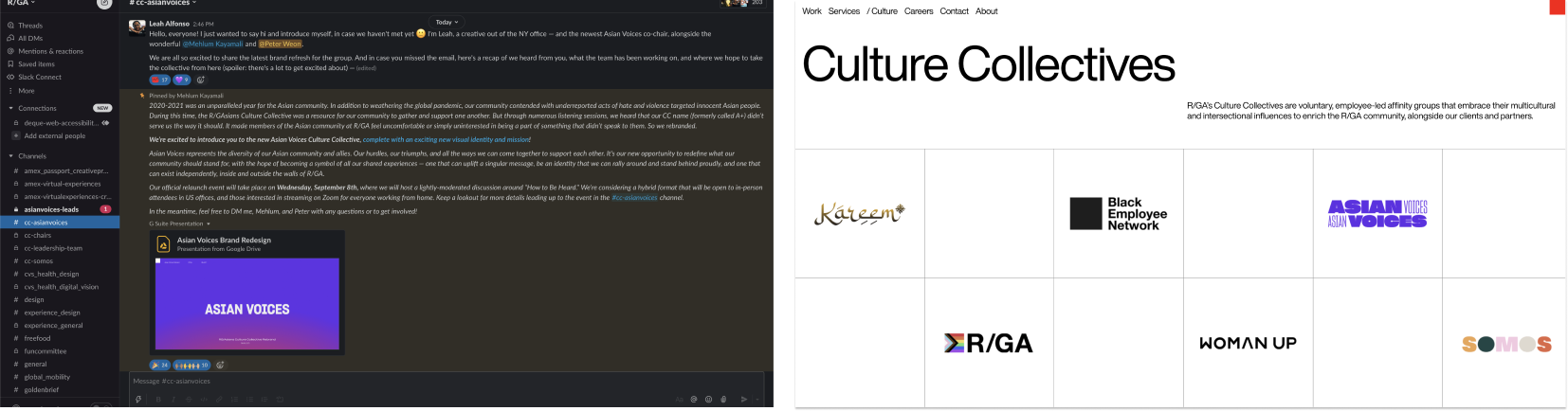The height and width of the screenshot is (411, 1568).
Task: Click Leah Alfonso's name
Action: pyautogui.click(x=169, y=24)
